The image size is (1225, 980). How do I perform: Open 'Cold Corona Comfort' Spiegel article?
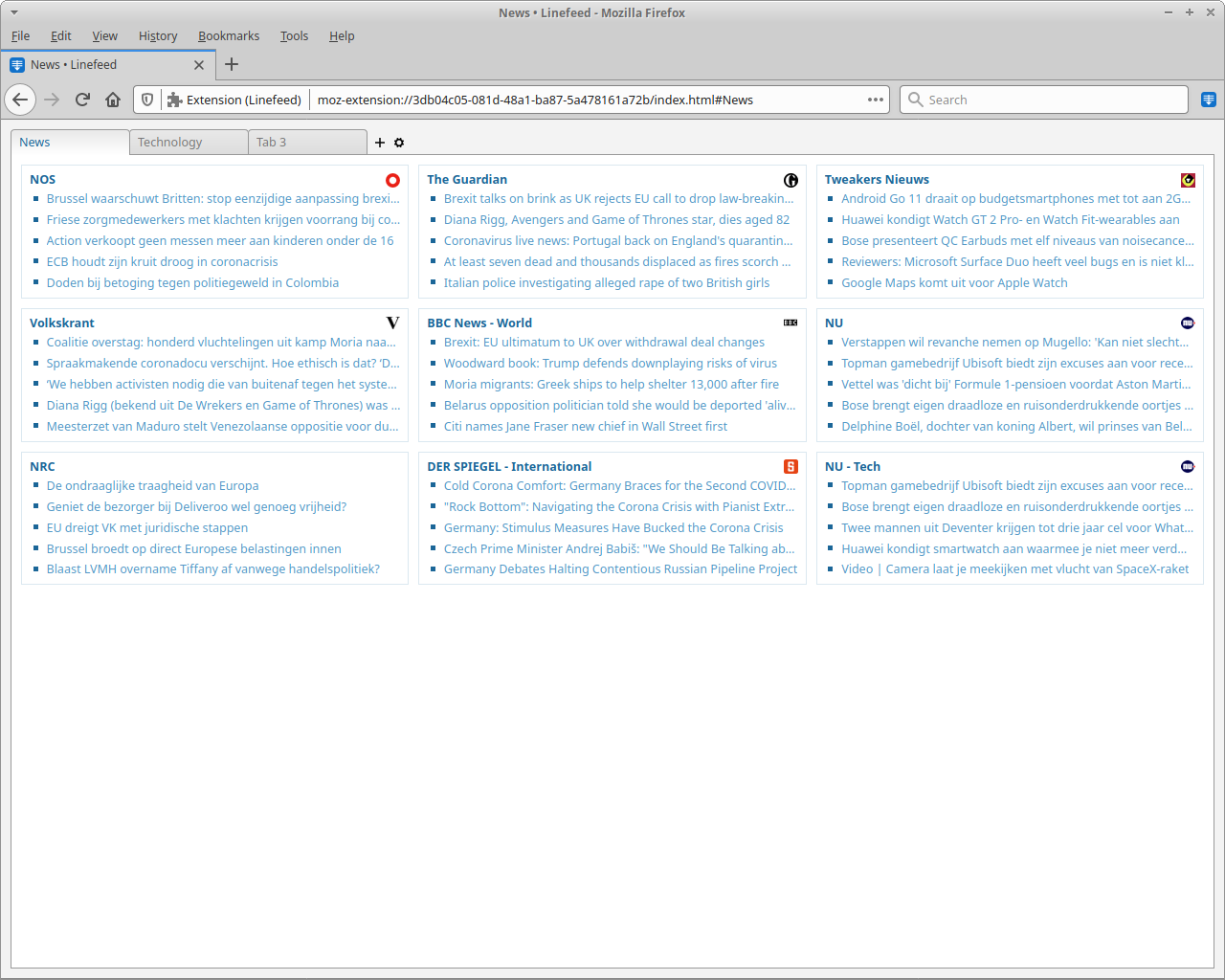click(620, 485)
